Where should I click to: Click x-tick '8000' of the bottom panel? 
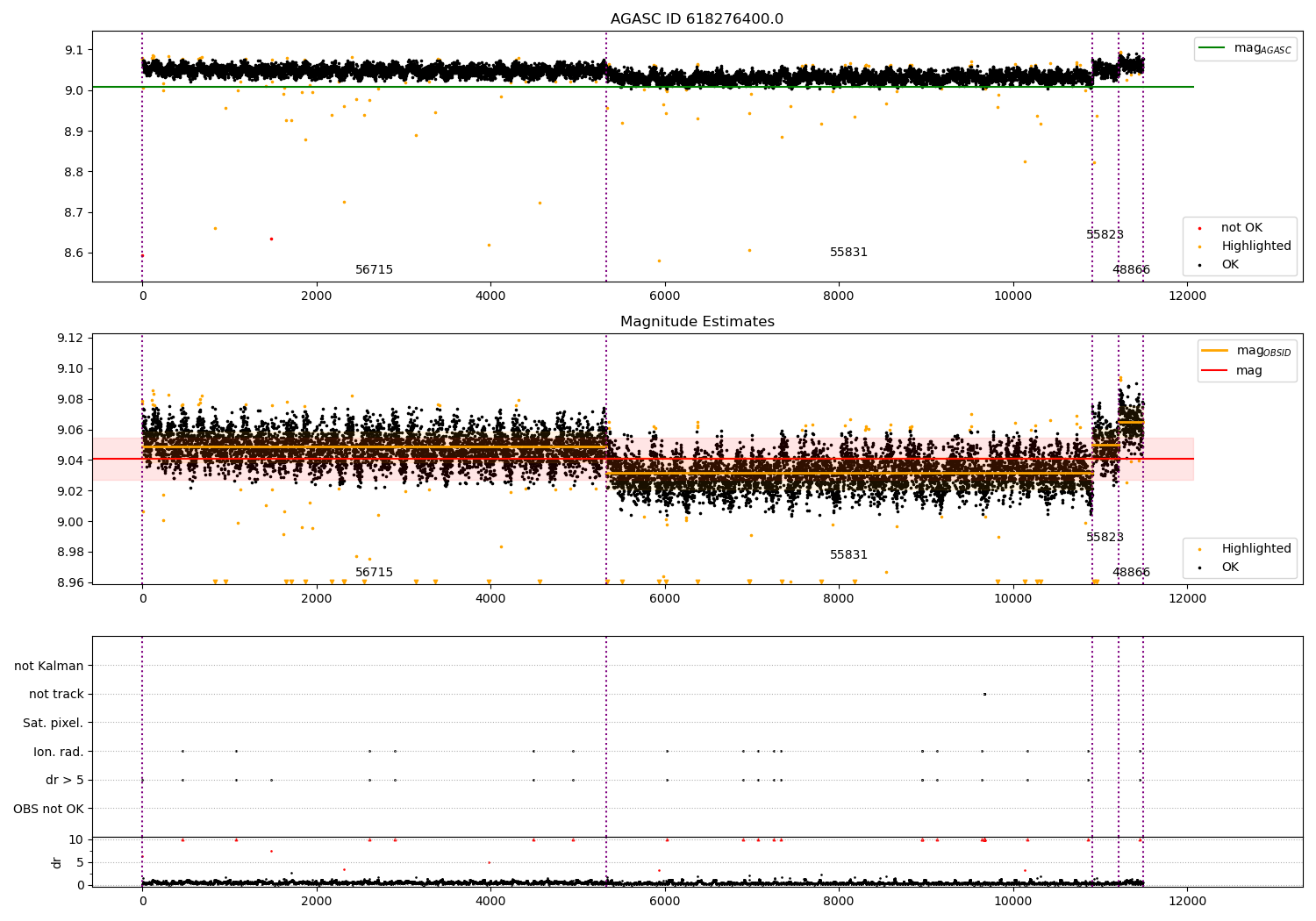[839, 901]
